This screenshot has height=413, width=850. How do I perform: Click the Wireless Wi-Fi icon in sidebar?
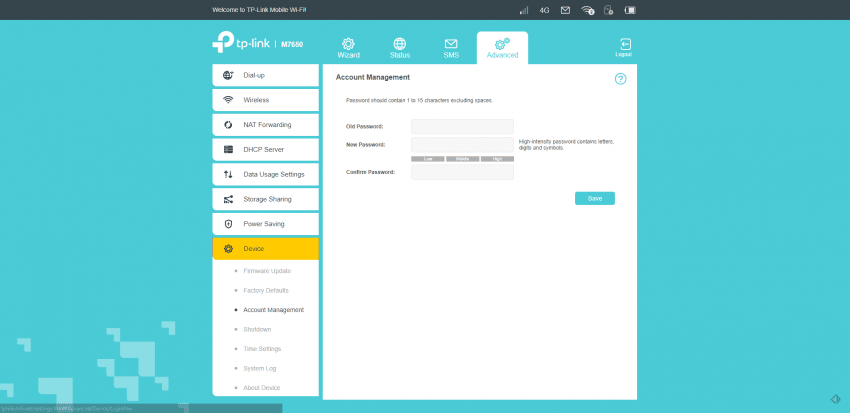(228, 100)
